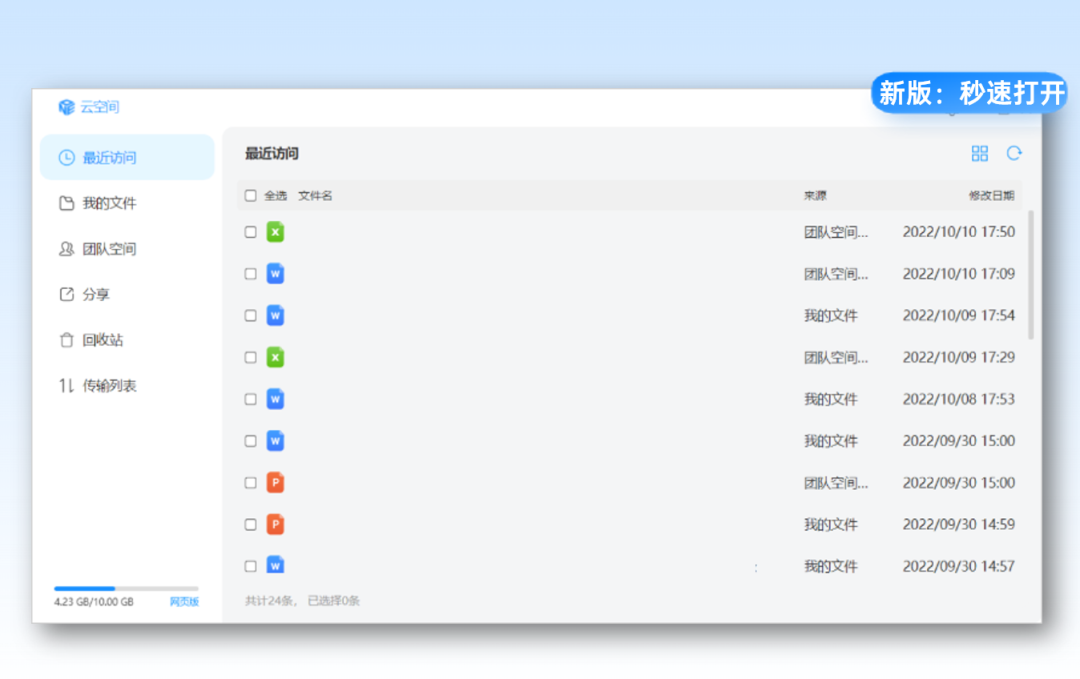Click the 文件名 column header
This screenshot has height=679, width=1080.
(x=315, y=196)
